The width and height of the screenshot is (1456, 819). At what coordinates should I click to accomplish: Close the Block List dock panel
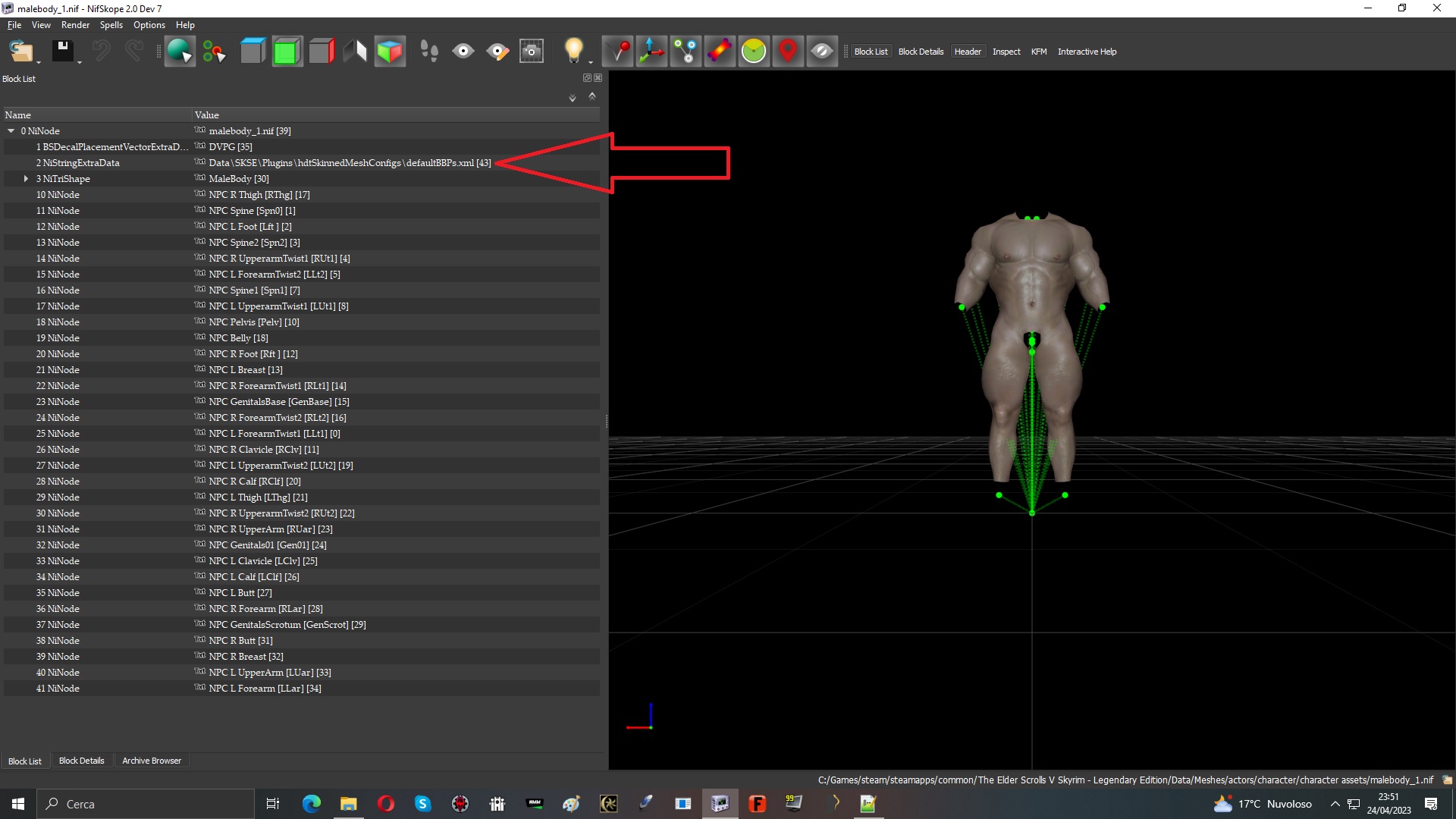tap(598, 78)
